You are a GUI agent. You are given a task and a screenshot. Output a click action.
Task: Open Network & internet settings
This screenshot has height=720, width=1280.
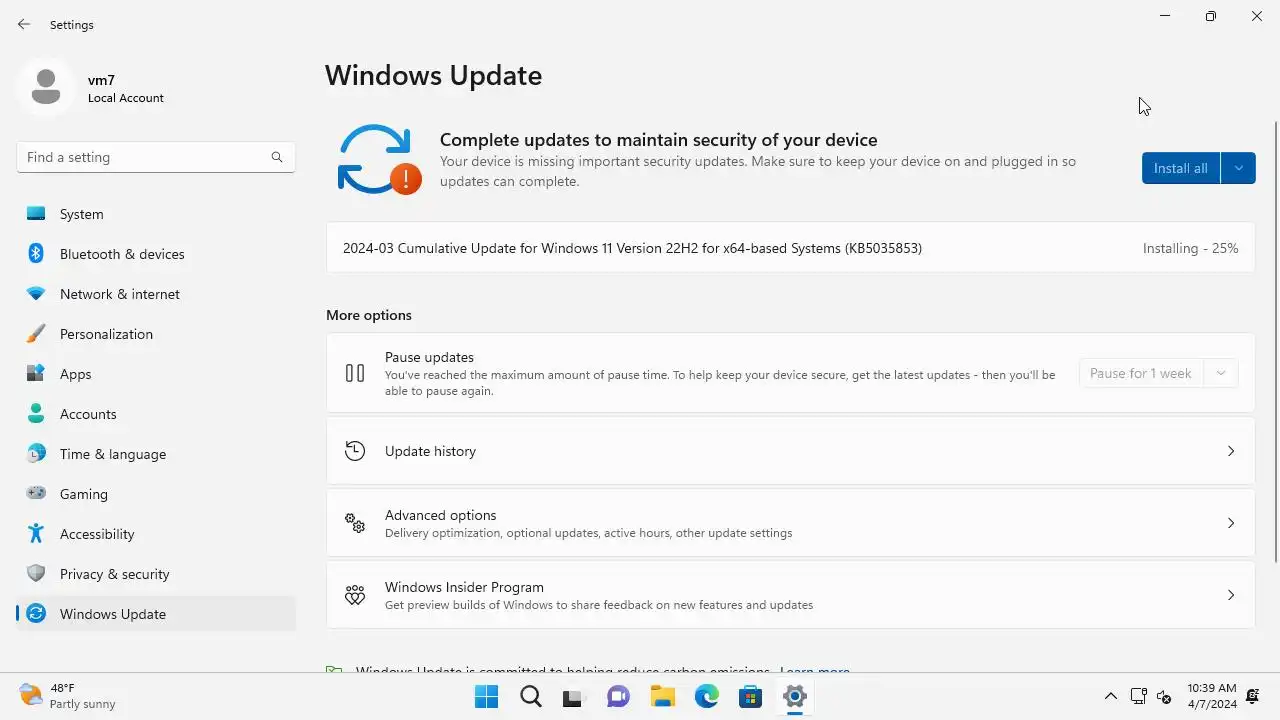(156, 294)
